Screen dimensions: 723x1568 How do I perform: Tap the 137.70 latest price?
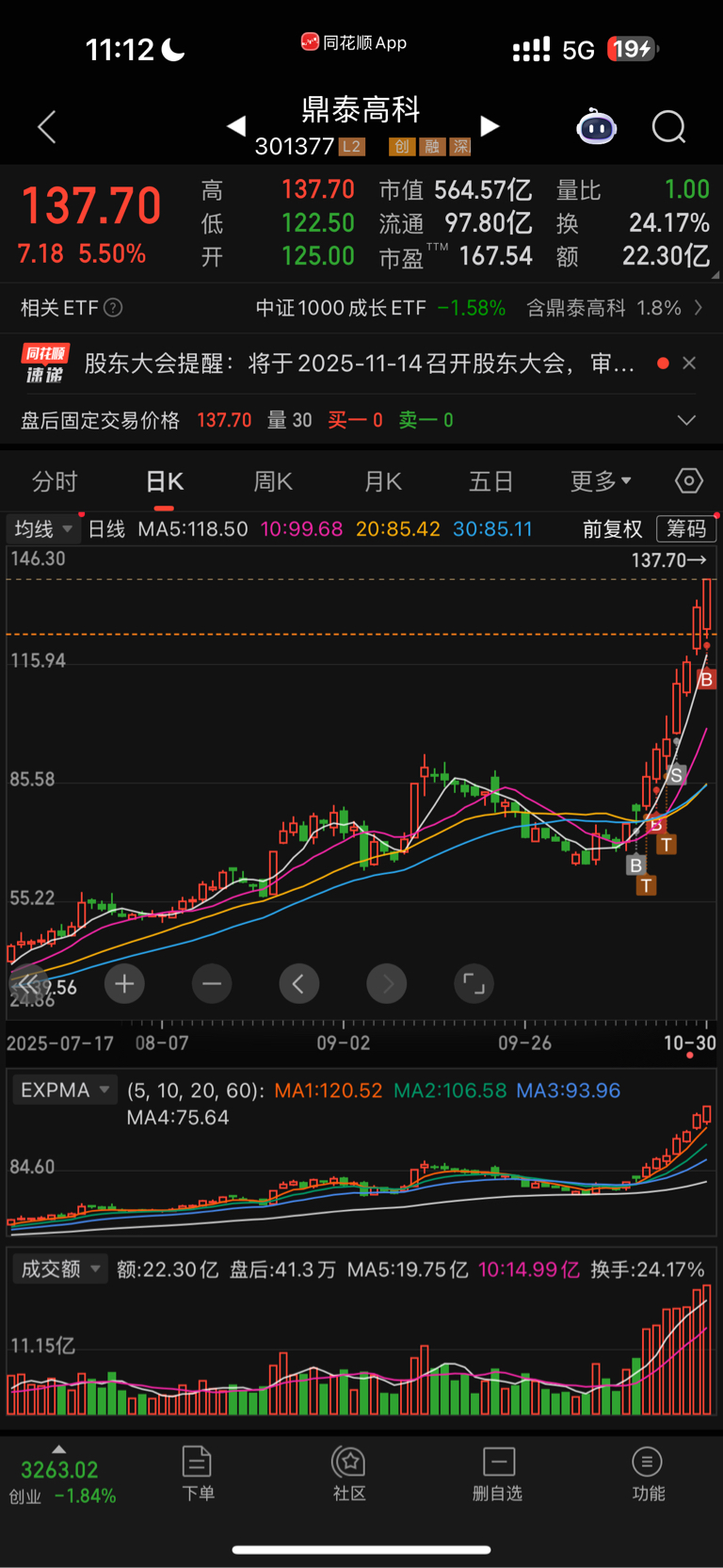coord(91,205)
